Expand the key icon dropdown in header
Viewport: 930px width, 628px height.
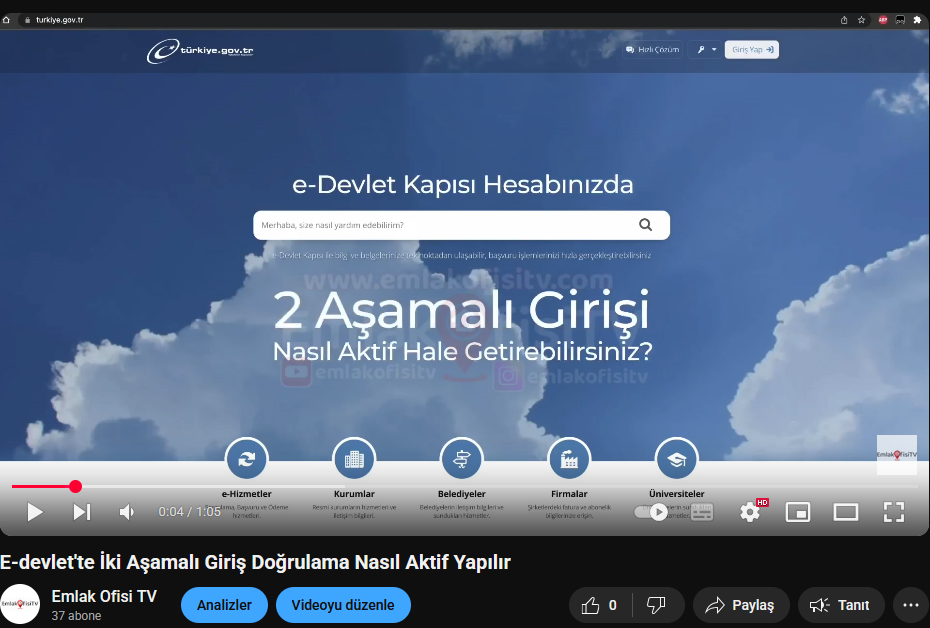[706, 50]
